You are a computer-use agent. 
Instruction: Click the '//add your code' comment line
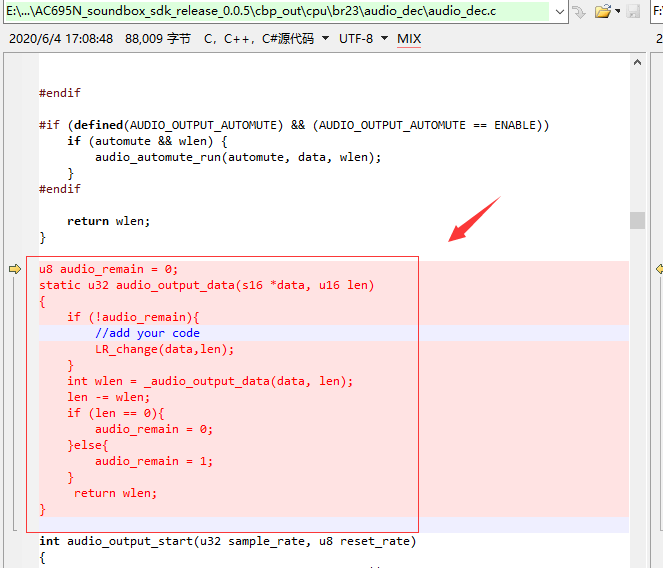tap(147, 333)
